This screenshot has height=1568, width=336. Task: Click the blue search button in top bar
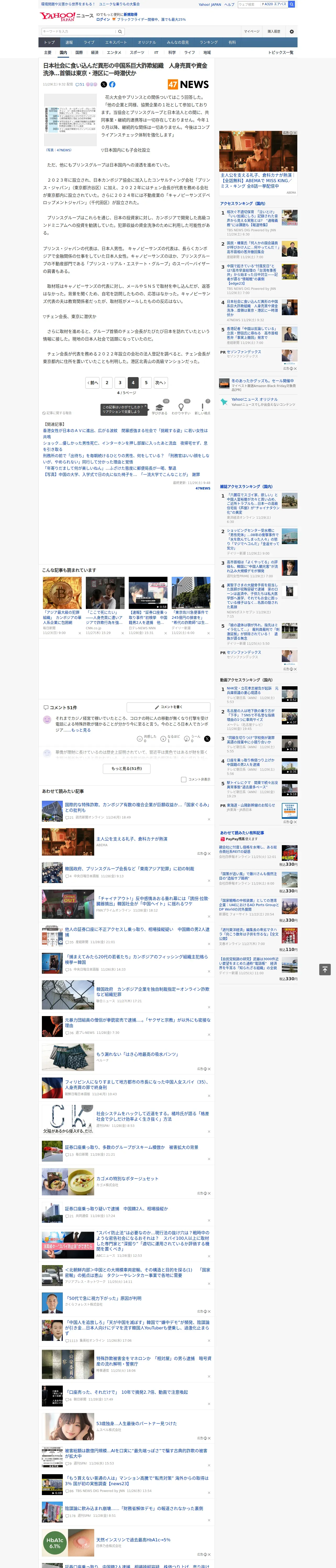292,4
